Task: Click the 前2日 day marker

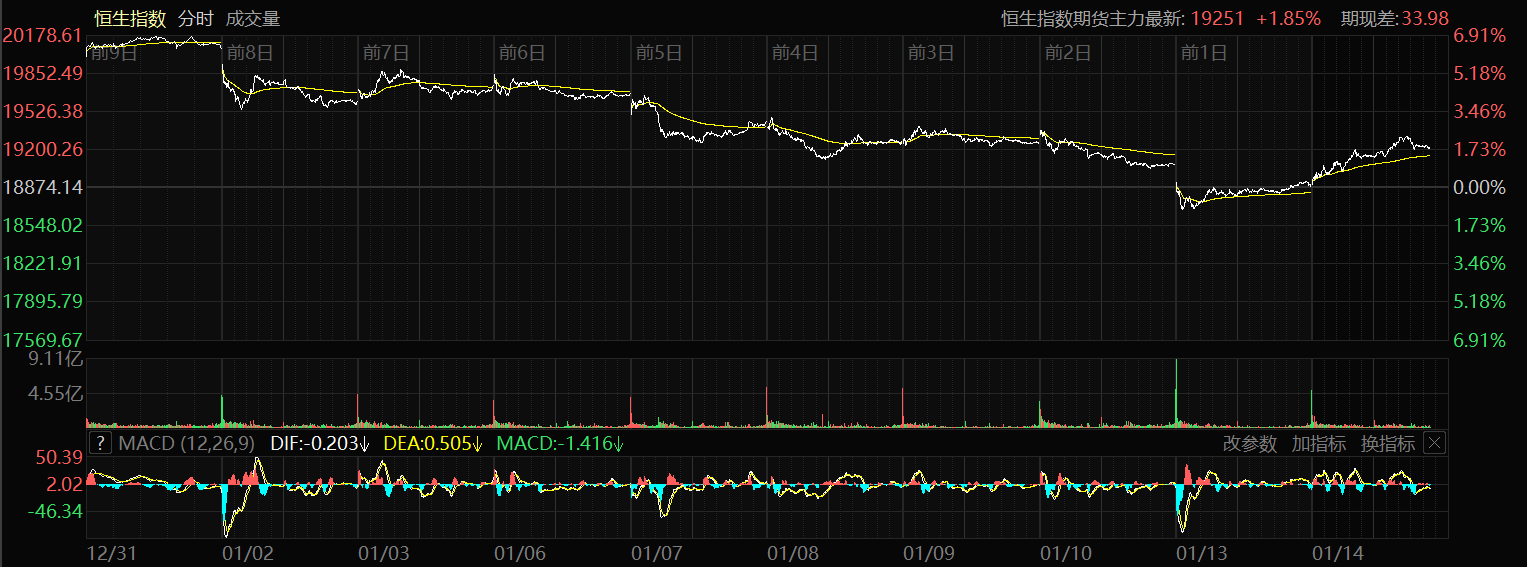Action: pos(1067,53)
